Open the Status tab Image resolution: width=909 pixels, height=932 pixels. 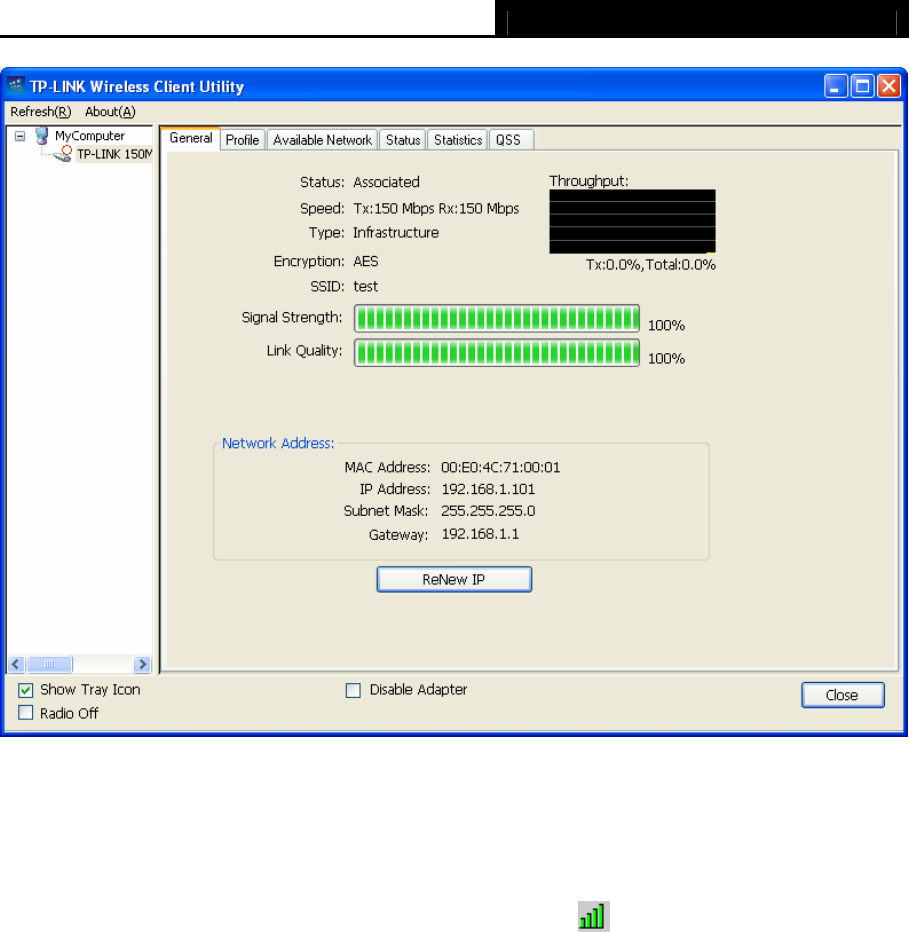[x=403, y=140]
